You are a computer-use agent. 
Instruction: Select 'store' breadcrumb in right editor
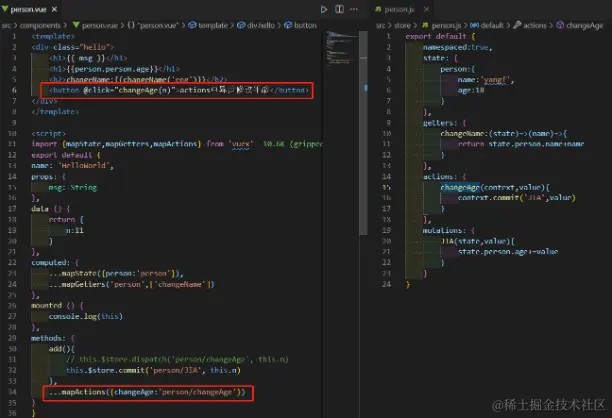(402, 25)
